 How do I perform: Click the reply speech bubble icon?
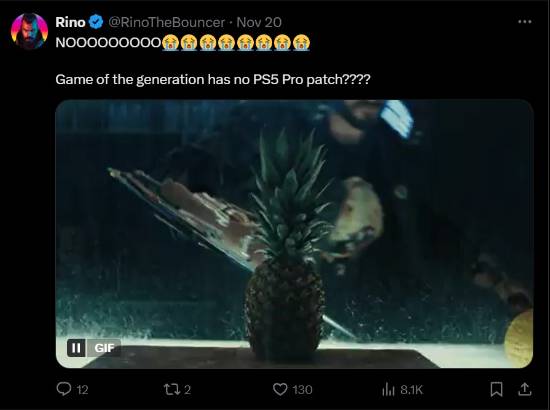[x=64, y=389]
